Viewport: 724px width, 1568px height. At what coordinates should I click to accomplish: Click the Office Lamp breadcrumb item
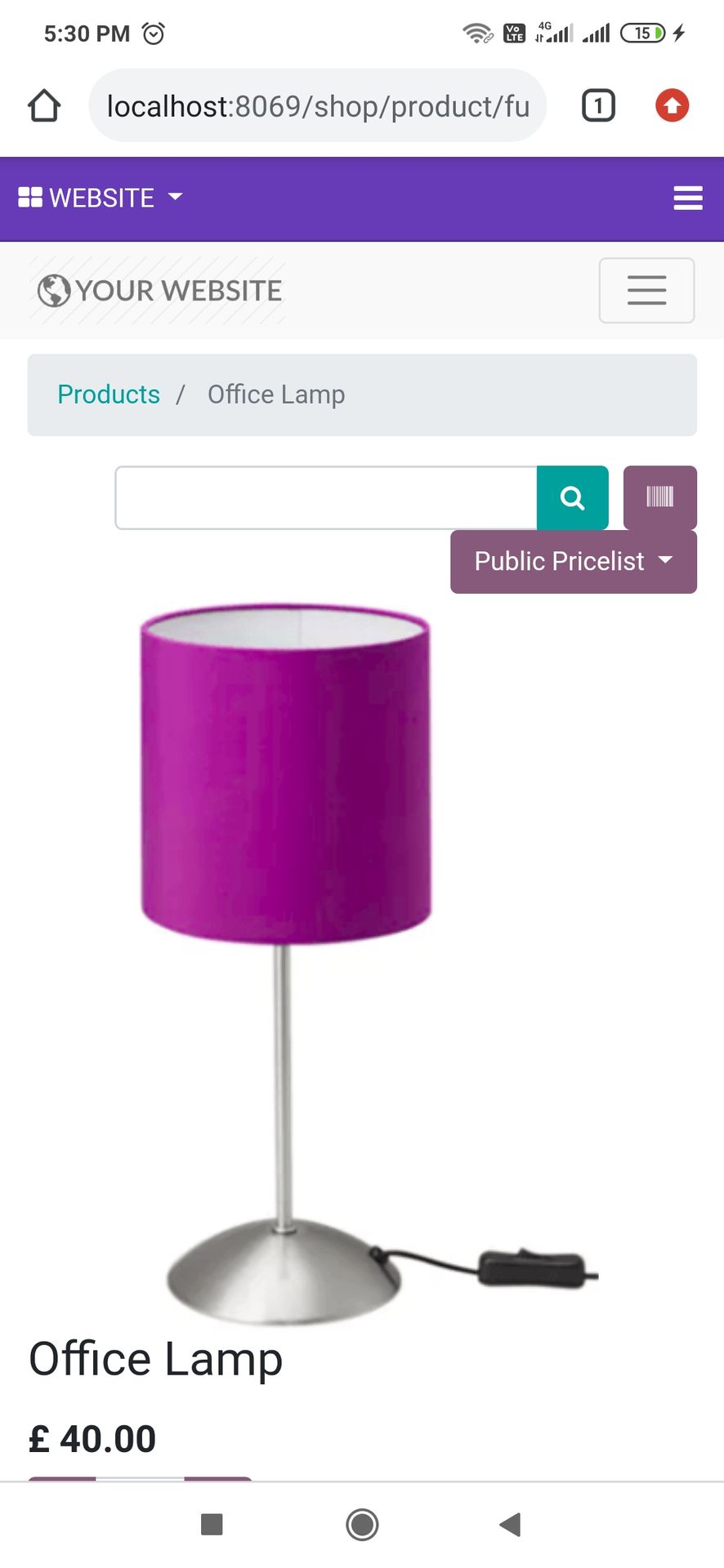[276, 394]
